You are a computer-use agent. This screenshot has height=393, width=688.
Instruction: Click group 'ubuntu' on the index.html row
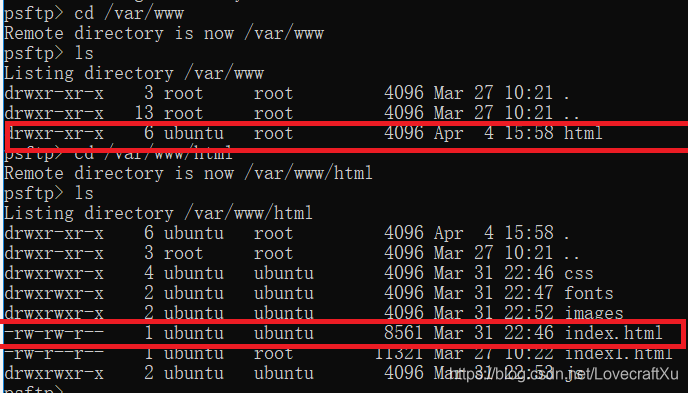(284, 333)
